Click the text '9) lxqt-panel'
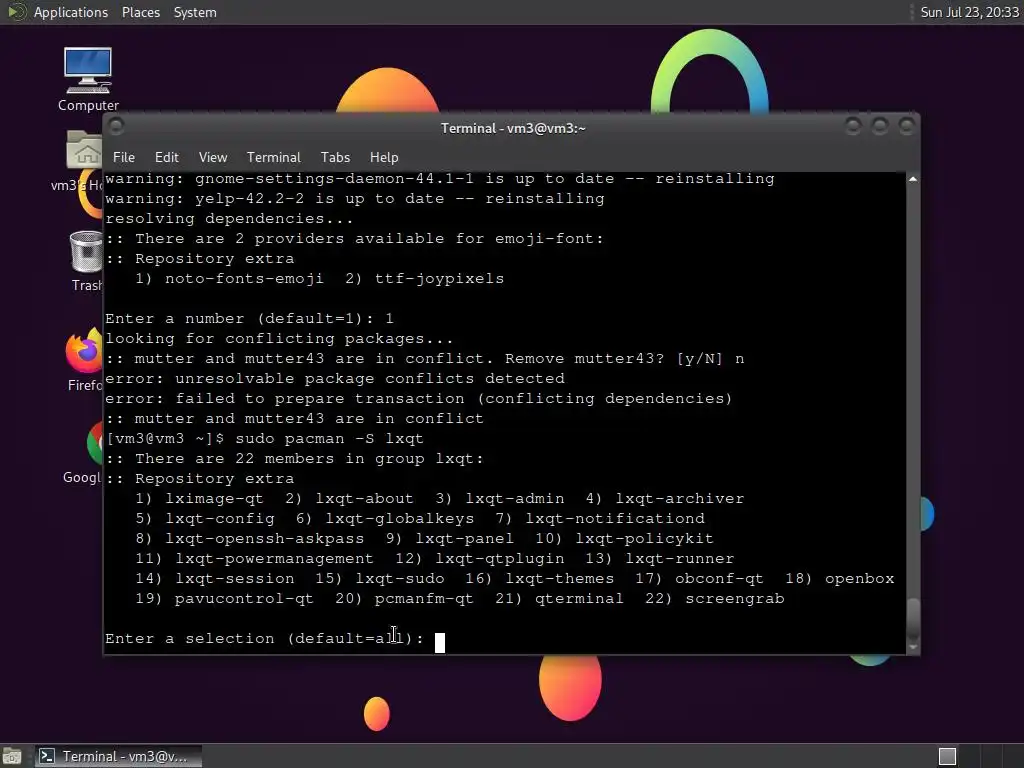The width and height of the screenshot is (1024, 768). pyautogui.click(x=449, y=539)
